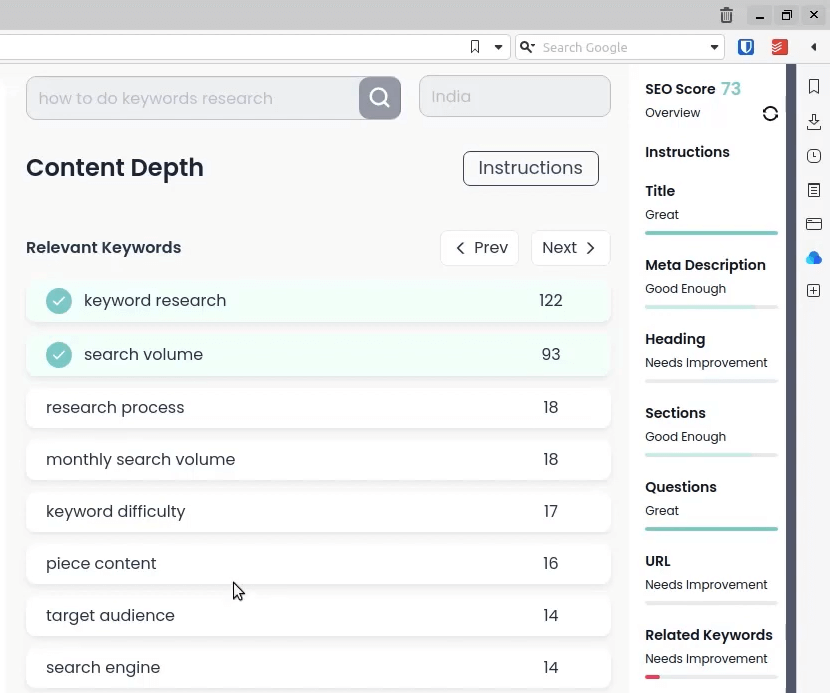Image resolution: width=830 pixels, height=693 pixels.
Task: Collapse the side panel using the arrow toggle
Action: (814, 47)
